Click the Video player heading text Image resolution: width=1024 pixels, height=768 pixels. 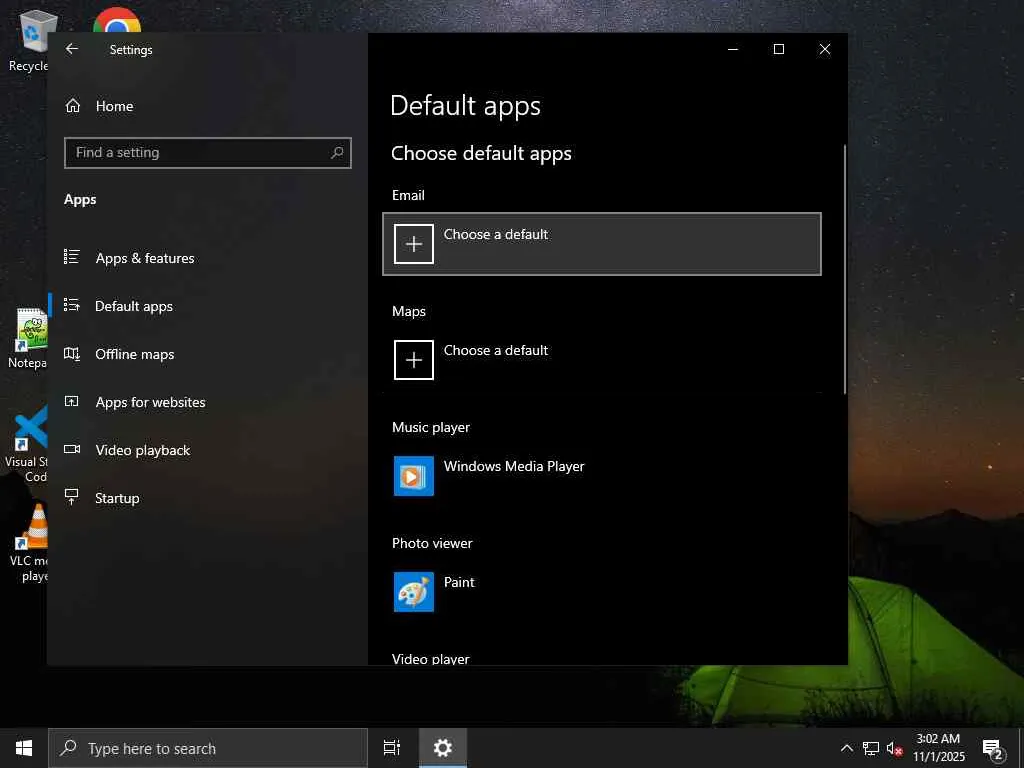(x=430, y=658)
